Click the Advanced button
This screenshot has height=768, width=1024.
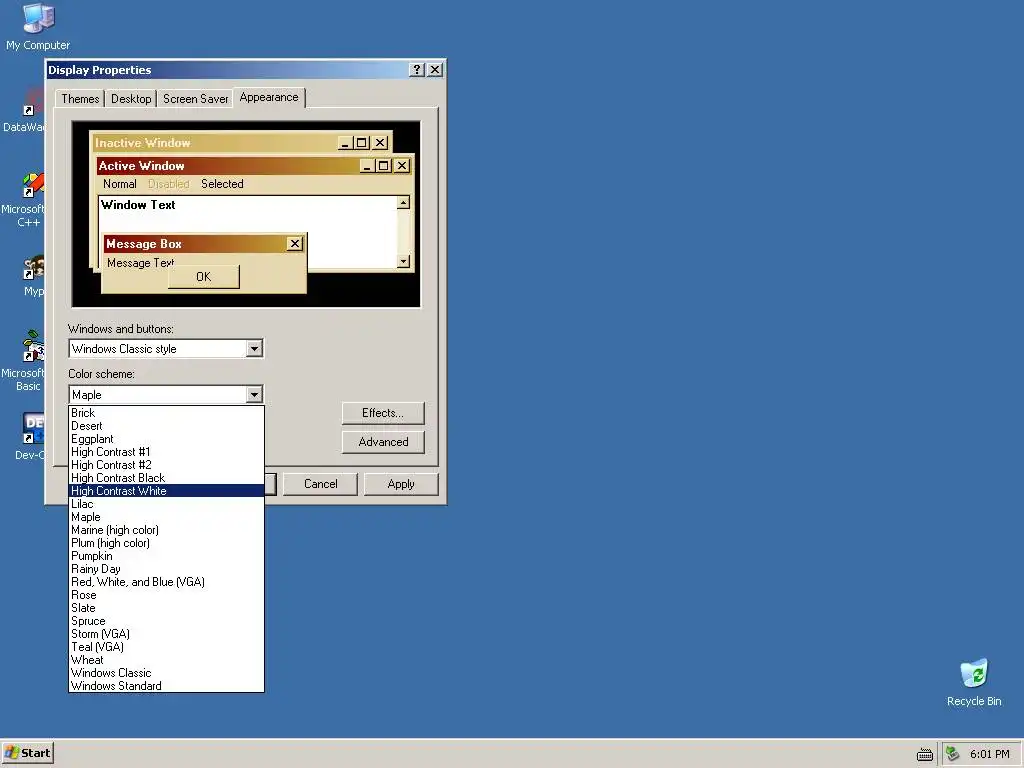point(383,442)
